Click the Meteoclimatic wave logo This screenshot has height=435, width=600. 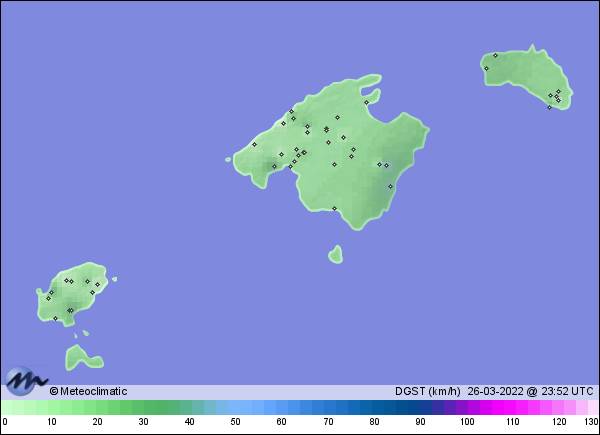tap(26, 381)
